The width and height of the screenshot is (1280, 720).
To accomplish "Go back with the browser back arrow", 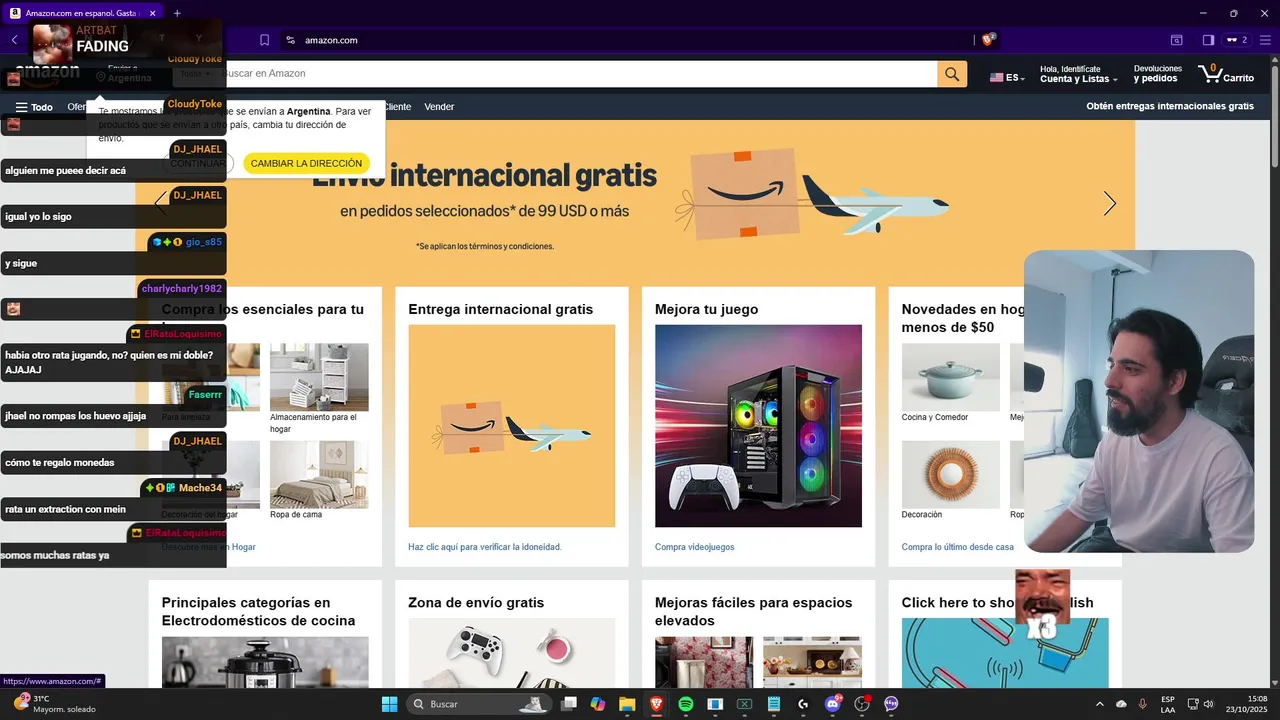I will [14, 40].
